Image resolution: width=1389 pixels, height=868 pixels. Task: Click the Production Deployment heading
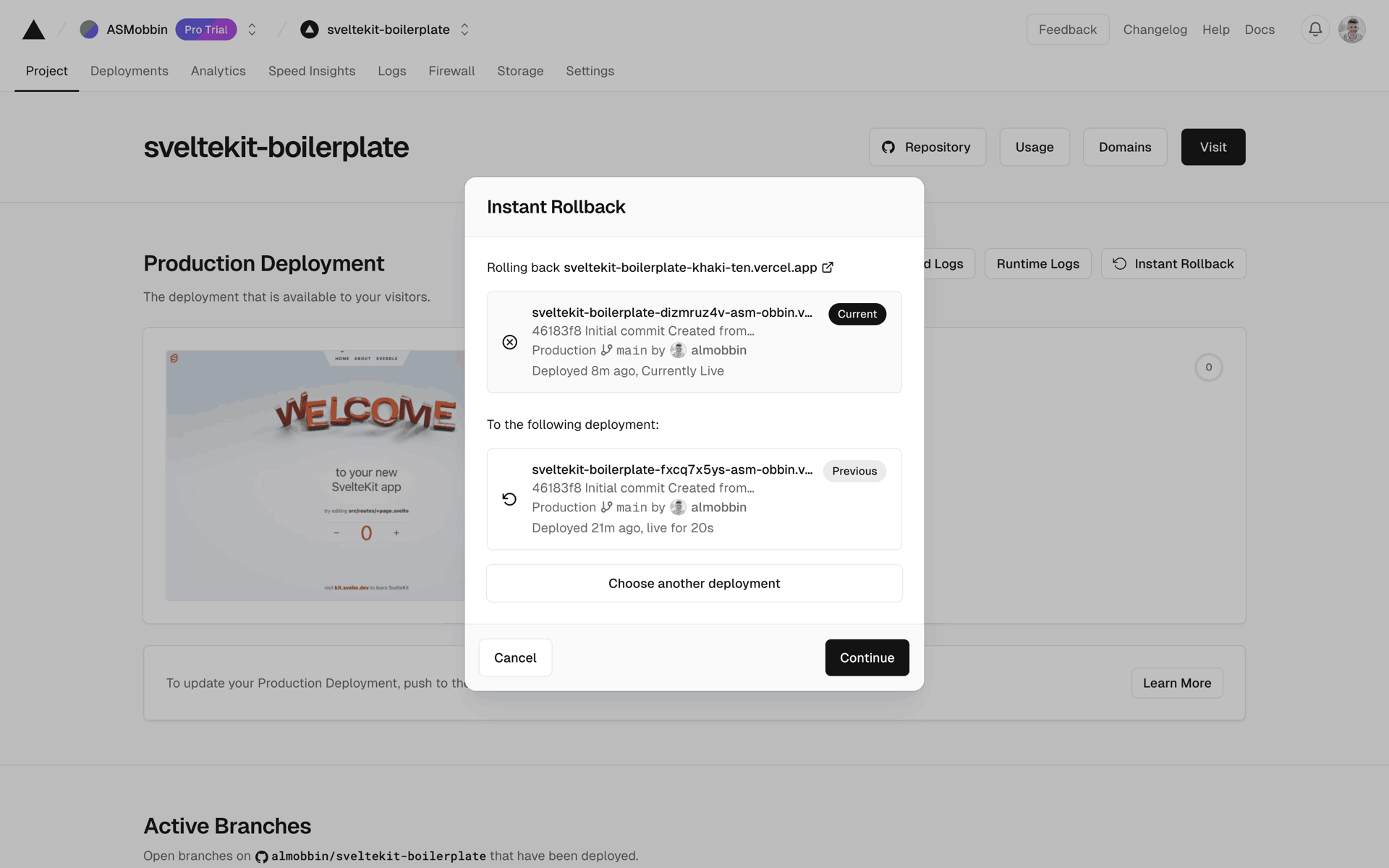point(263,263)
